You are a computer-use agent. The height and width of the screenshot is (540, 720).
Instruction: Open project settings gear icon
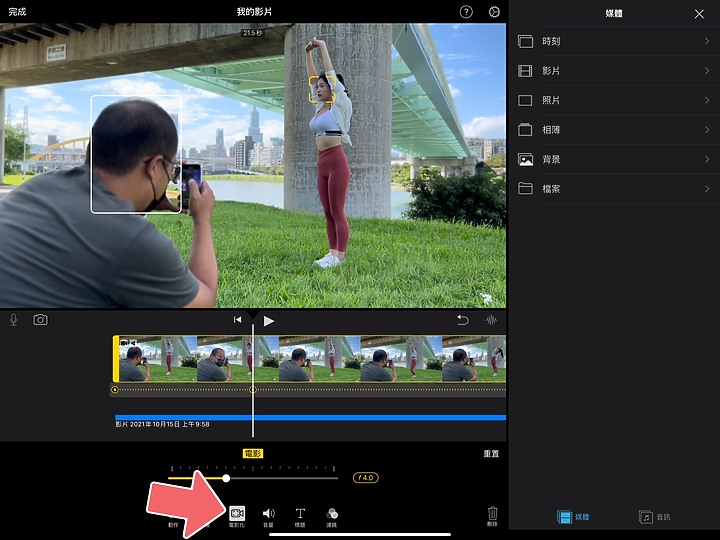[494, 12]
